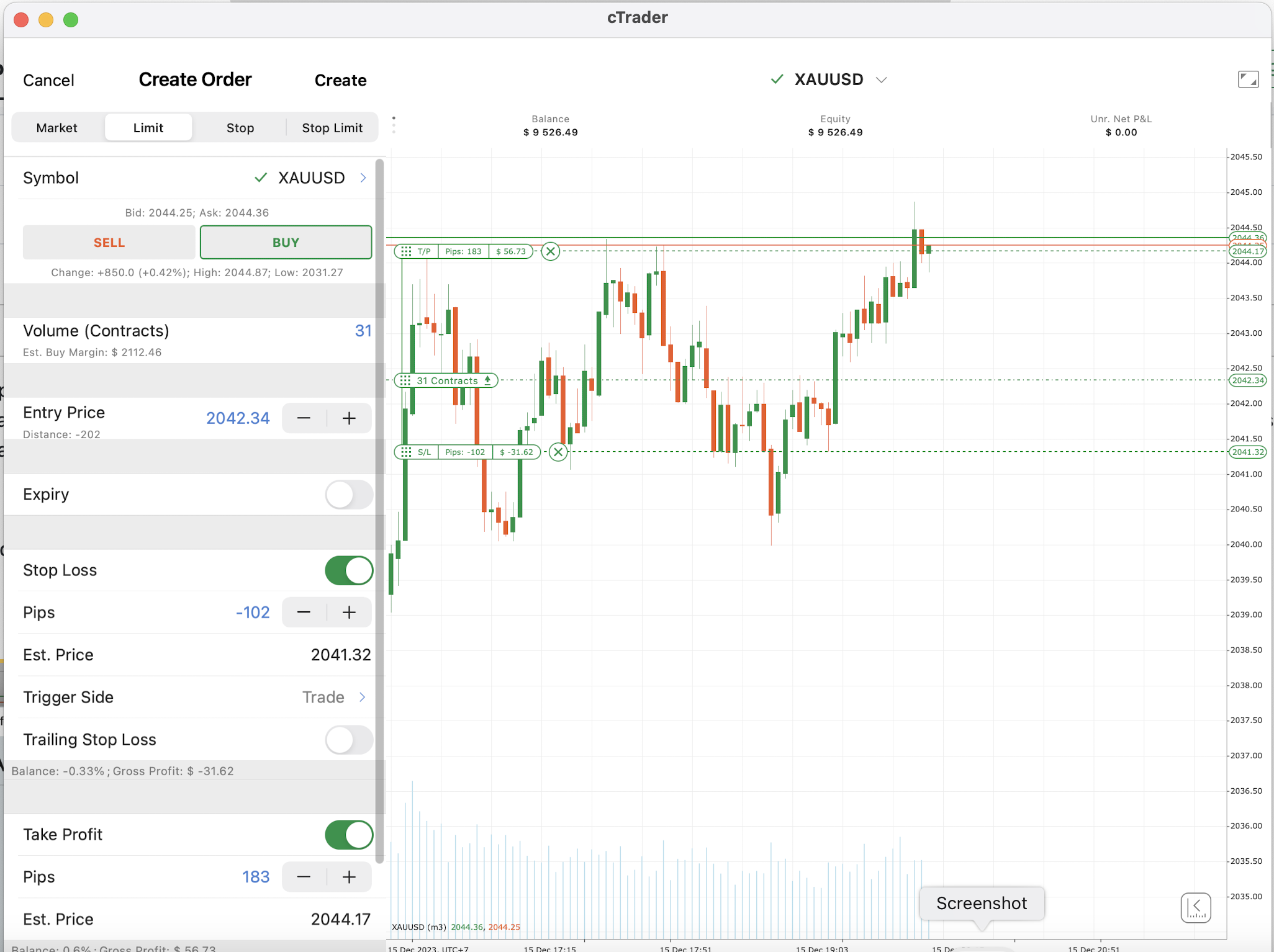The image size is (1274, 952).
Task: Click the S/L $ -31.62 loss label
Action: coord(517,452)
